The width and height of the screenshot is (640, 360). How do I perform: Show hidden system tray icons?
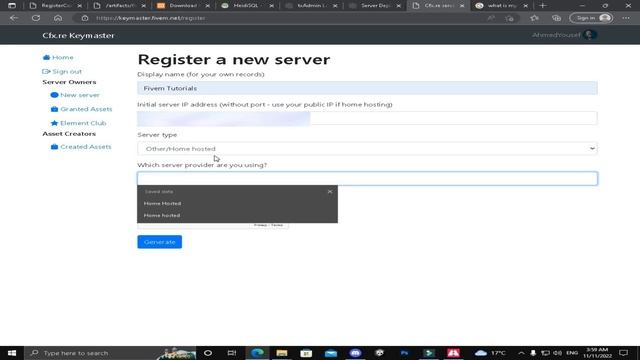521,353
